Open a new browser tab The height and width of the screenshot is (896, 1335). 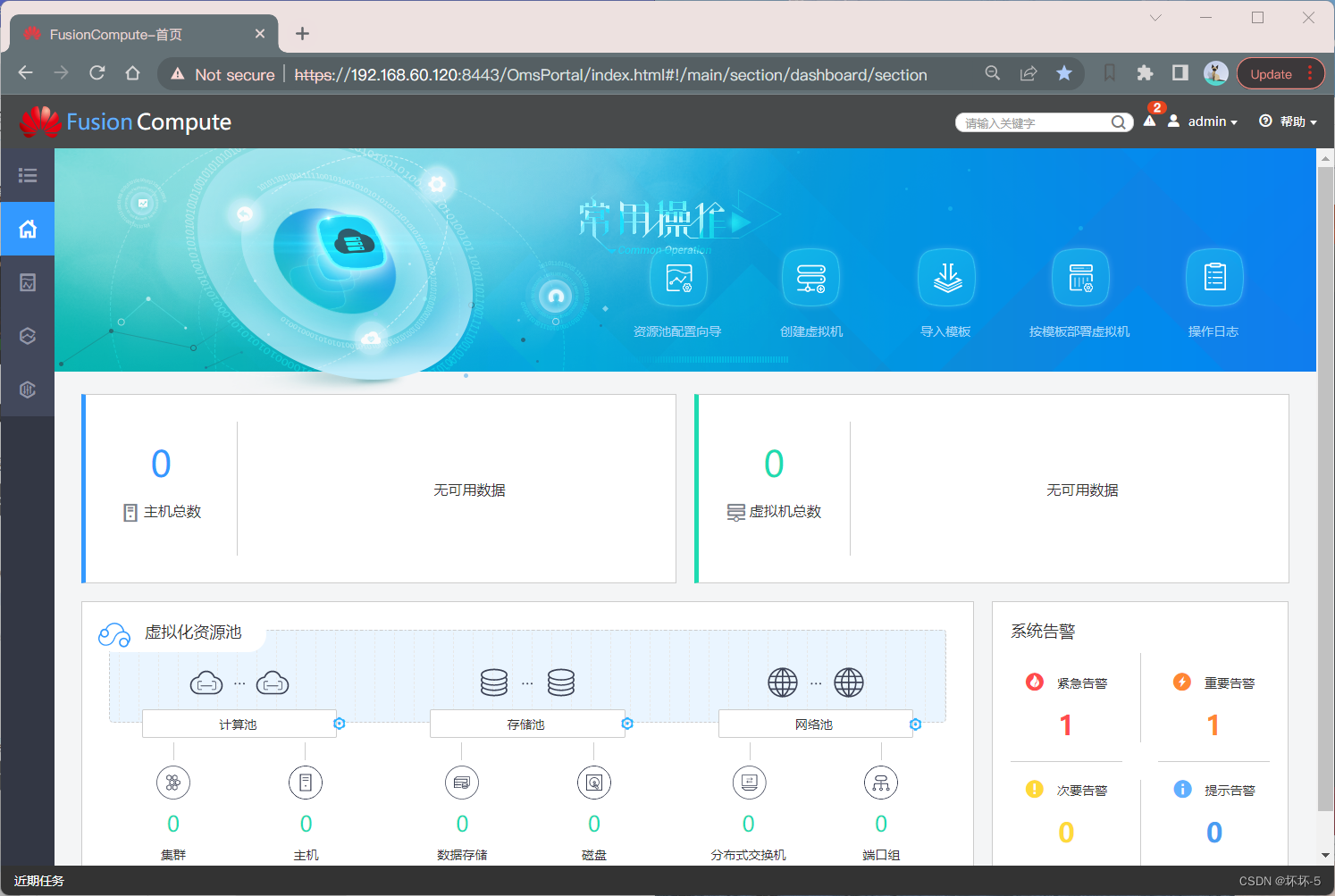(x=302, y=34)
